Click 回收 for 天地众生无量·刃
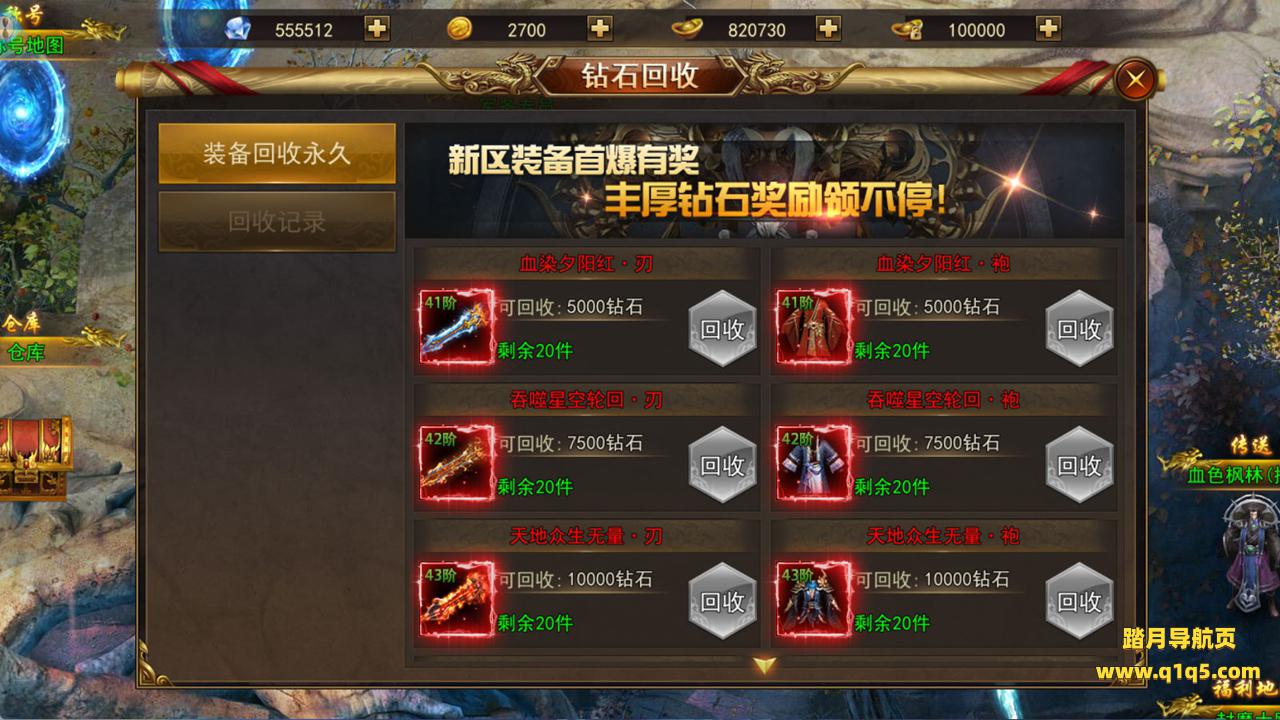Image resolution: width=1280 pixels, height=720 pixels. (722, 601)
